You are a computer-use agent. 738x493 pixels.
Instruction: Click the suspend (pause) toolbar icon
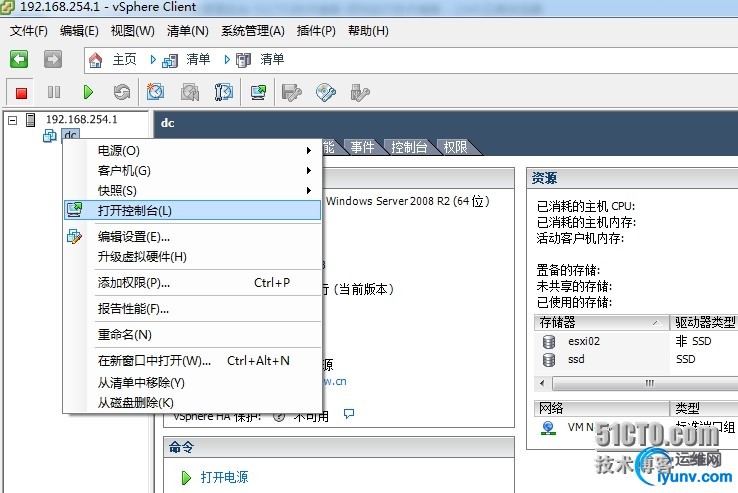pos(54,92)
